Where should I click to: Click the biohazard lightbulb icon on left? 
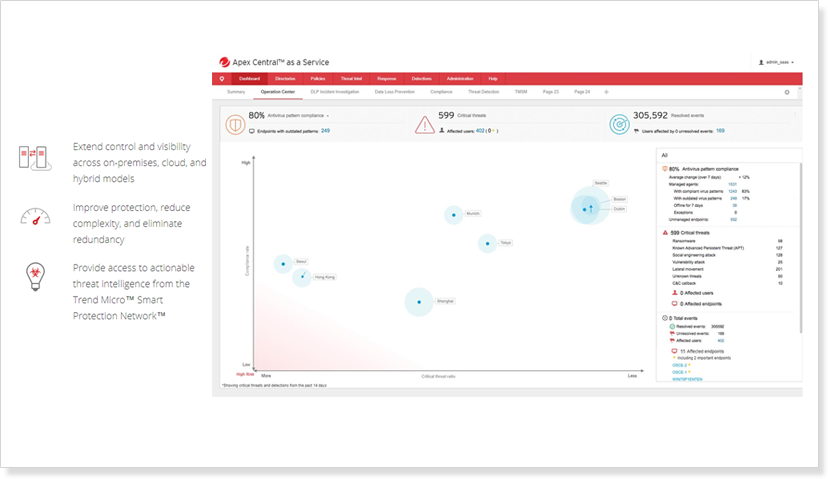35,276
